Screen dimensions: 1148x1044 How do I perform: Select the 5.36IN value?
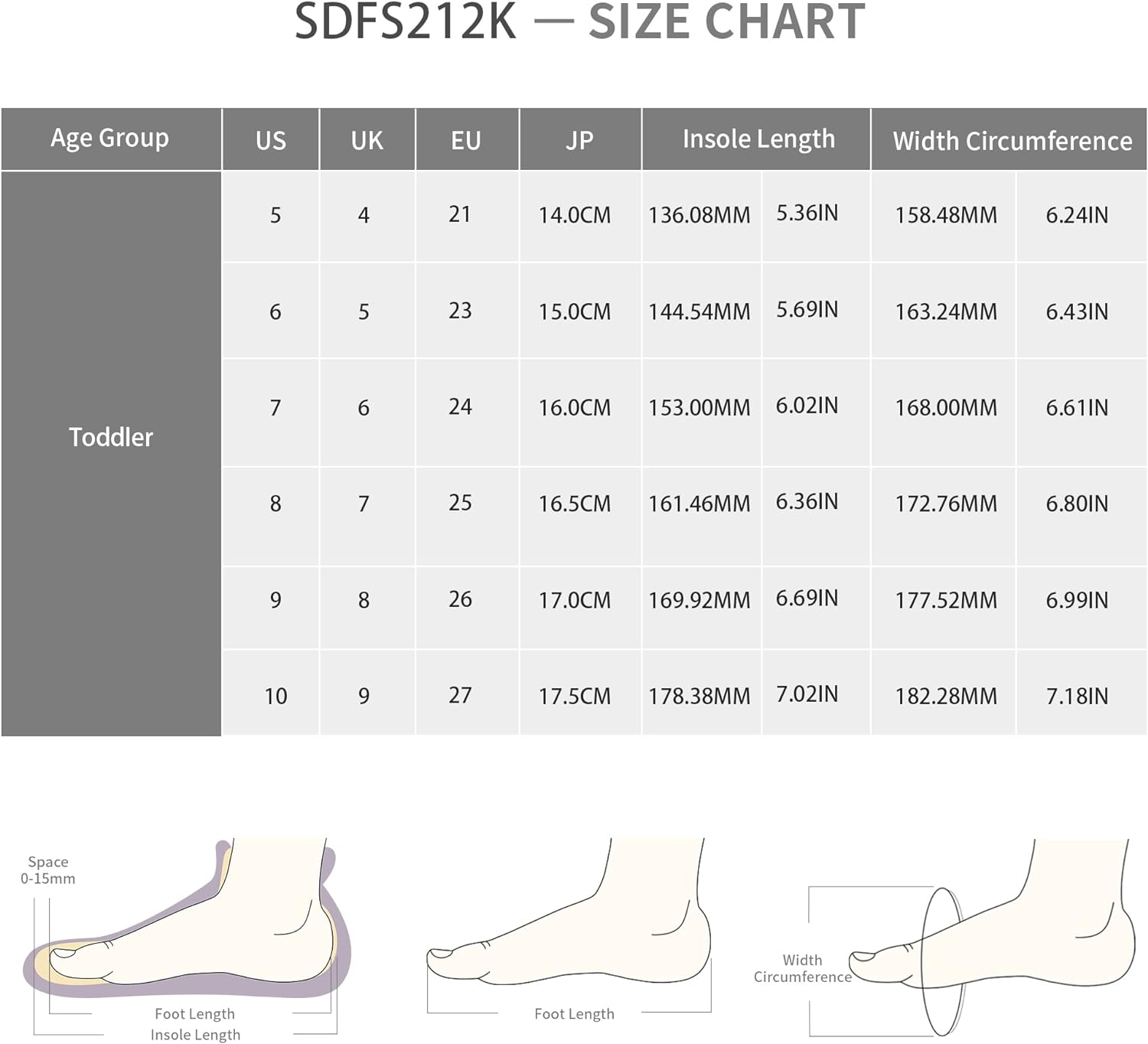point(807,214)
